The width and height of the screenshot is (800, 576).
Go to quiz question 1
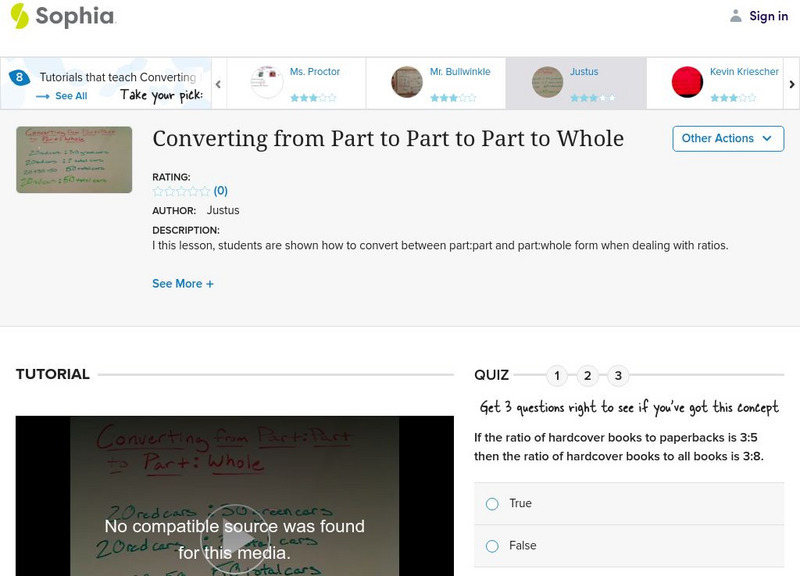[557, 376]
